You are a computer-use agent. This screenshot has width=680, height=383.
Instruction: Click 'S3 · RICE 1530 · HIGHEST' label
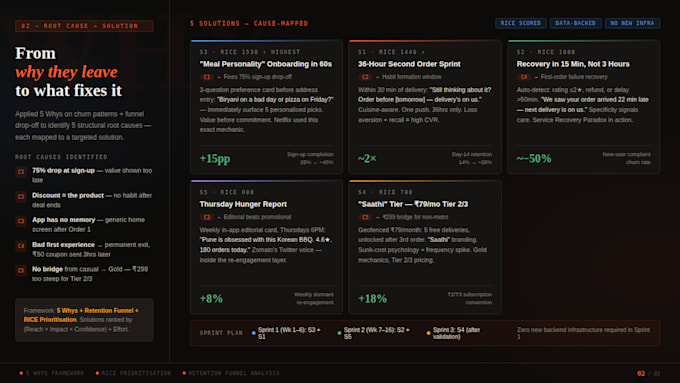(250, 52)
